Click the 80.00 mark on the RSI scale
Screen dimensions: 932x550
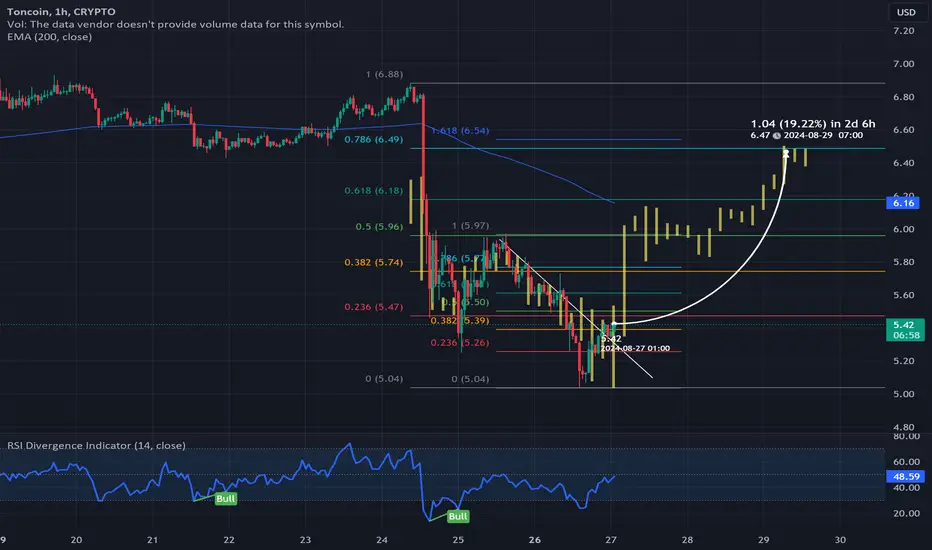906,436
